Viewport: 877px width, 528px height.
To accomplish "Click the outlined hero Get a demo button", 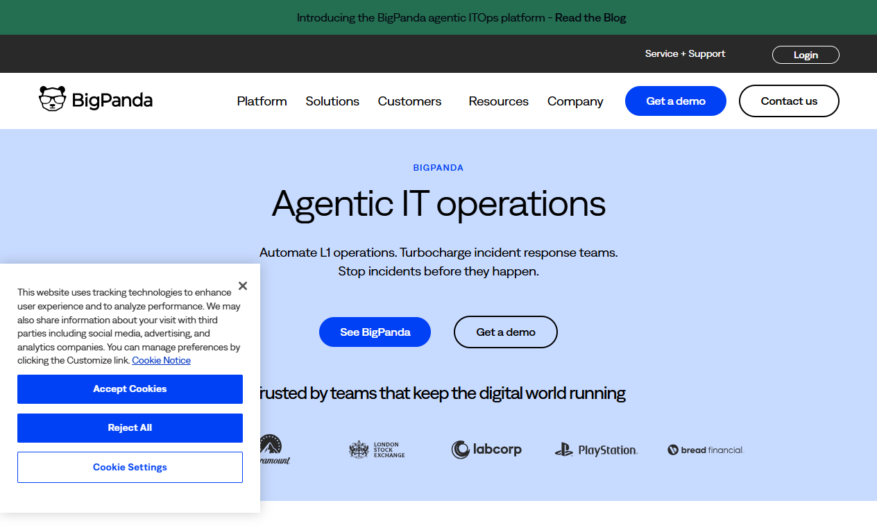I will click(506, 332).
